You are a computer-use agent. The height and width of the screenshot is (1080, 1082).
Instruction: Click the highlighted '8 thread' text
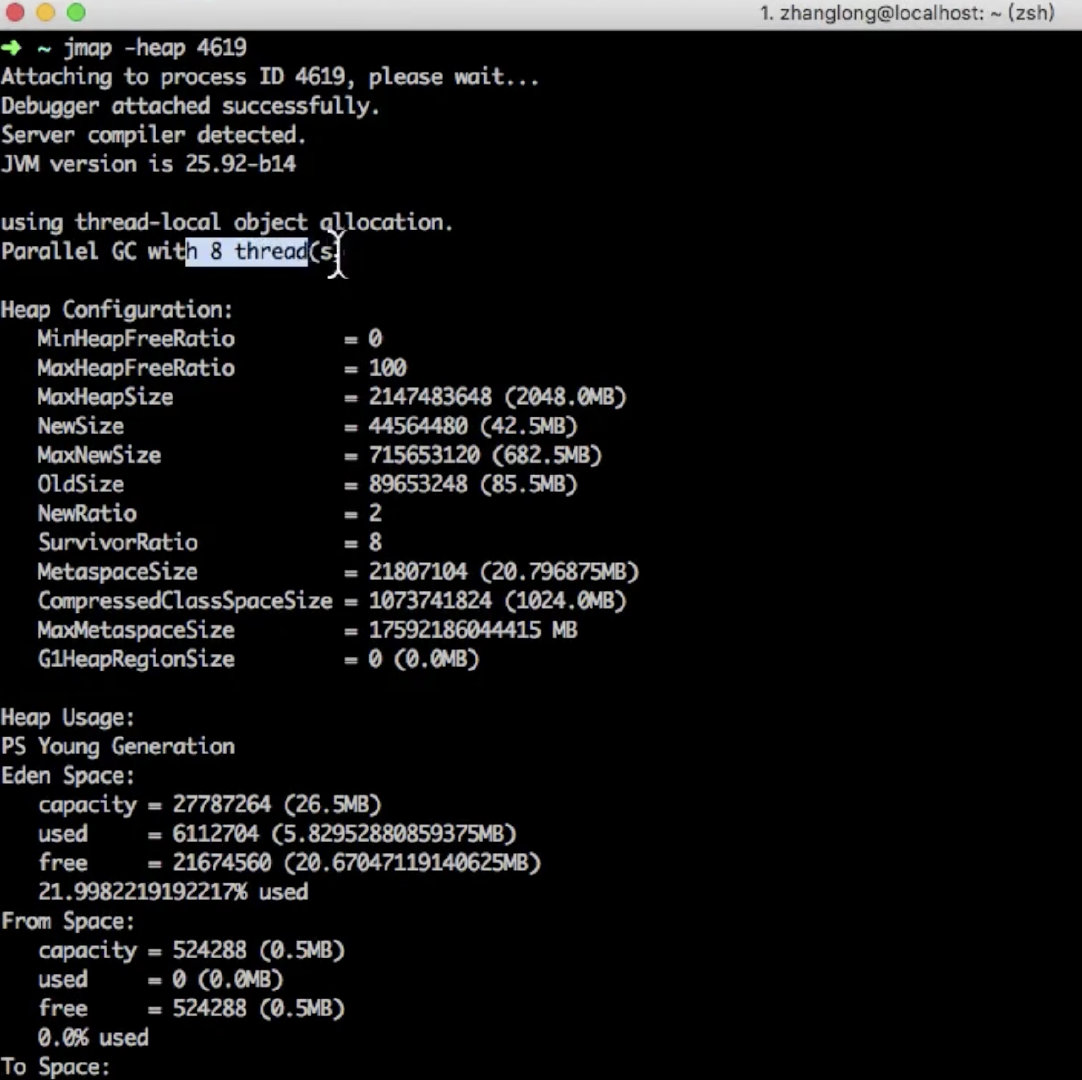tap(259, 251)
